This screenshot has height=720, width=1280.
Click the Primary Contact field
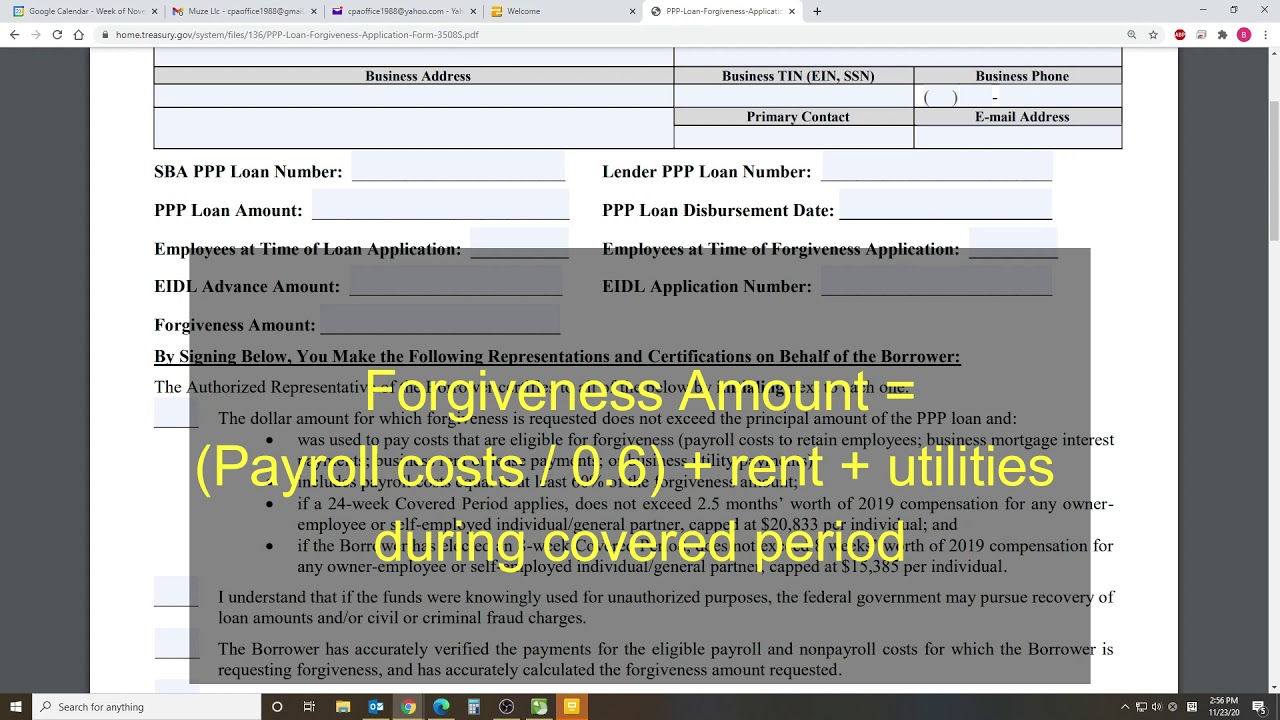793,137
